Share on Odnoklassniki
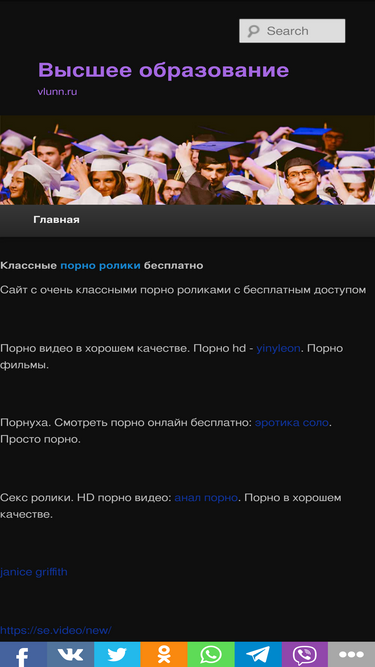This screenshot has height=667, width=375. point(164,654)
